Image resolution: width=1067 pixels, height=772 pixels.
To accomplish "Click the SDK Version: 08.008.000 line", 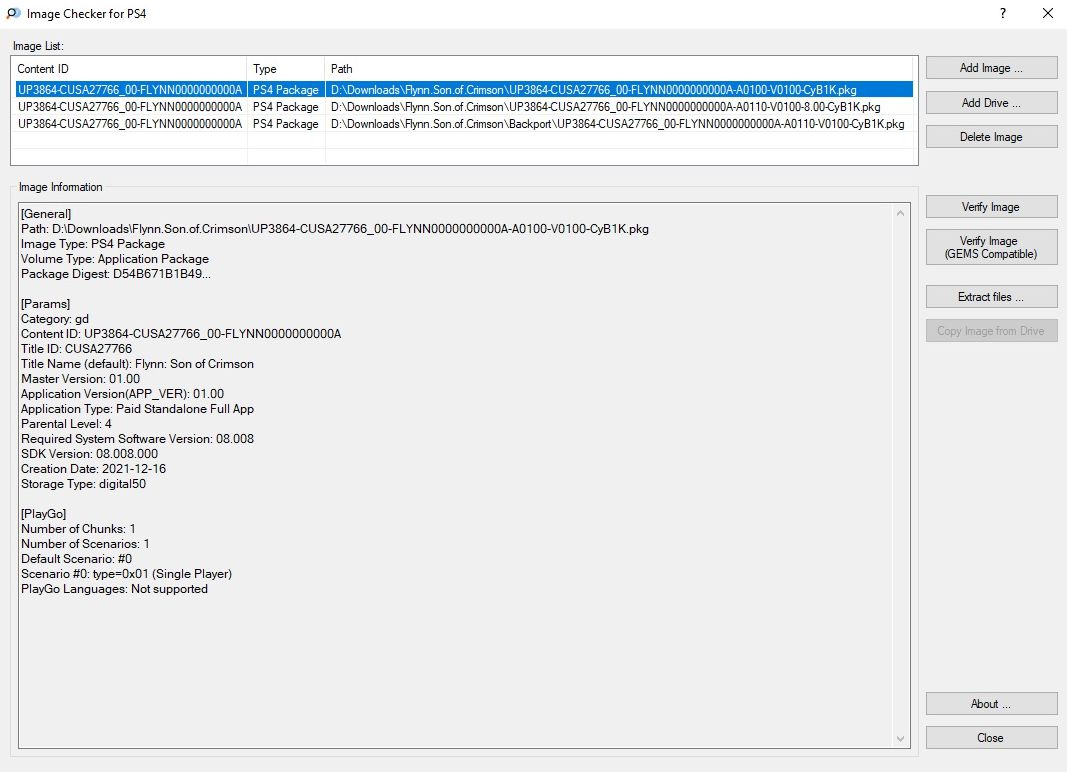I will click(89, 453).
